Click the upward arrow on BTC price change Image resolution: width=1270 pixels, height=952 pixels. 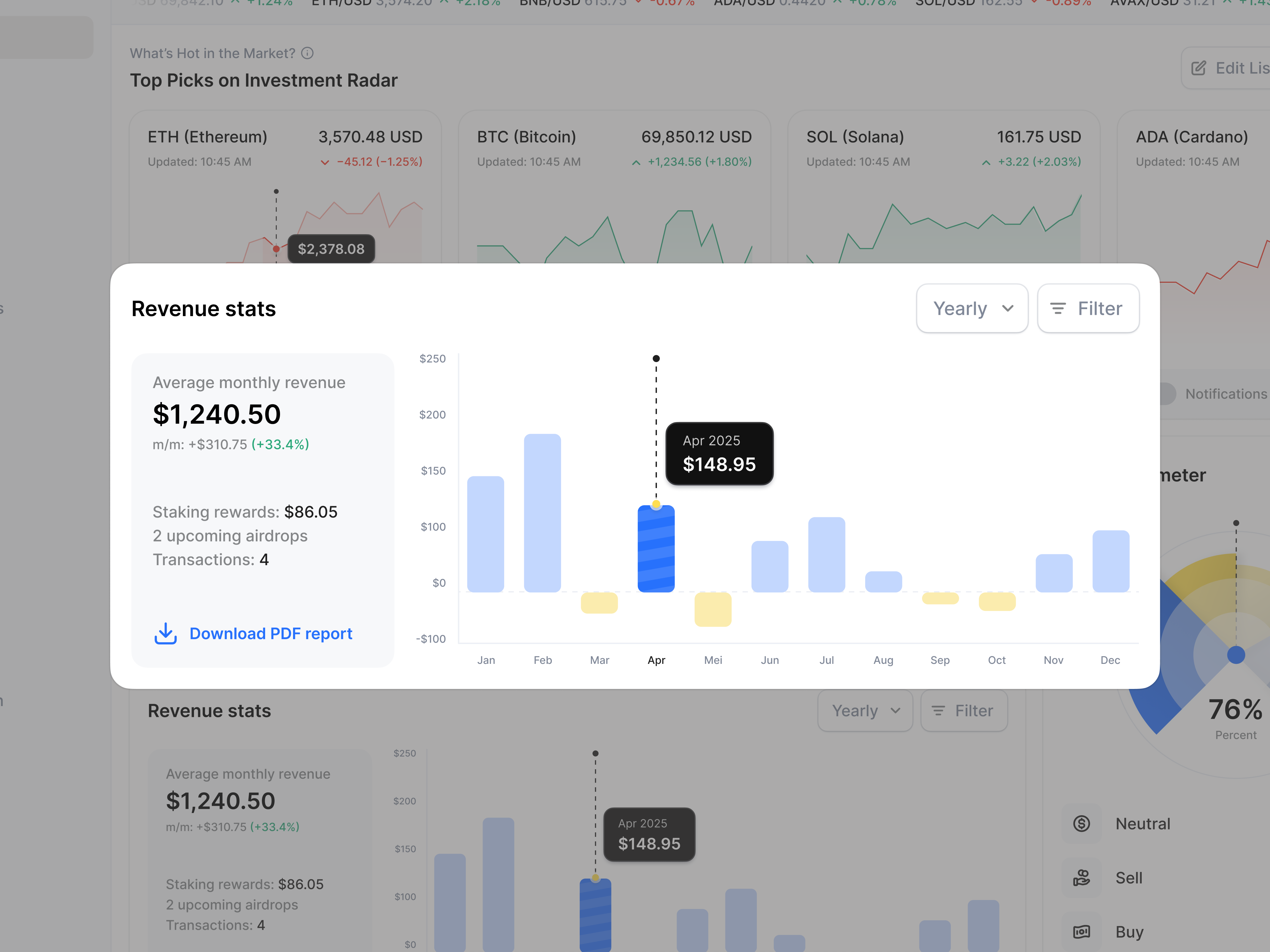[x=636, y=162]
